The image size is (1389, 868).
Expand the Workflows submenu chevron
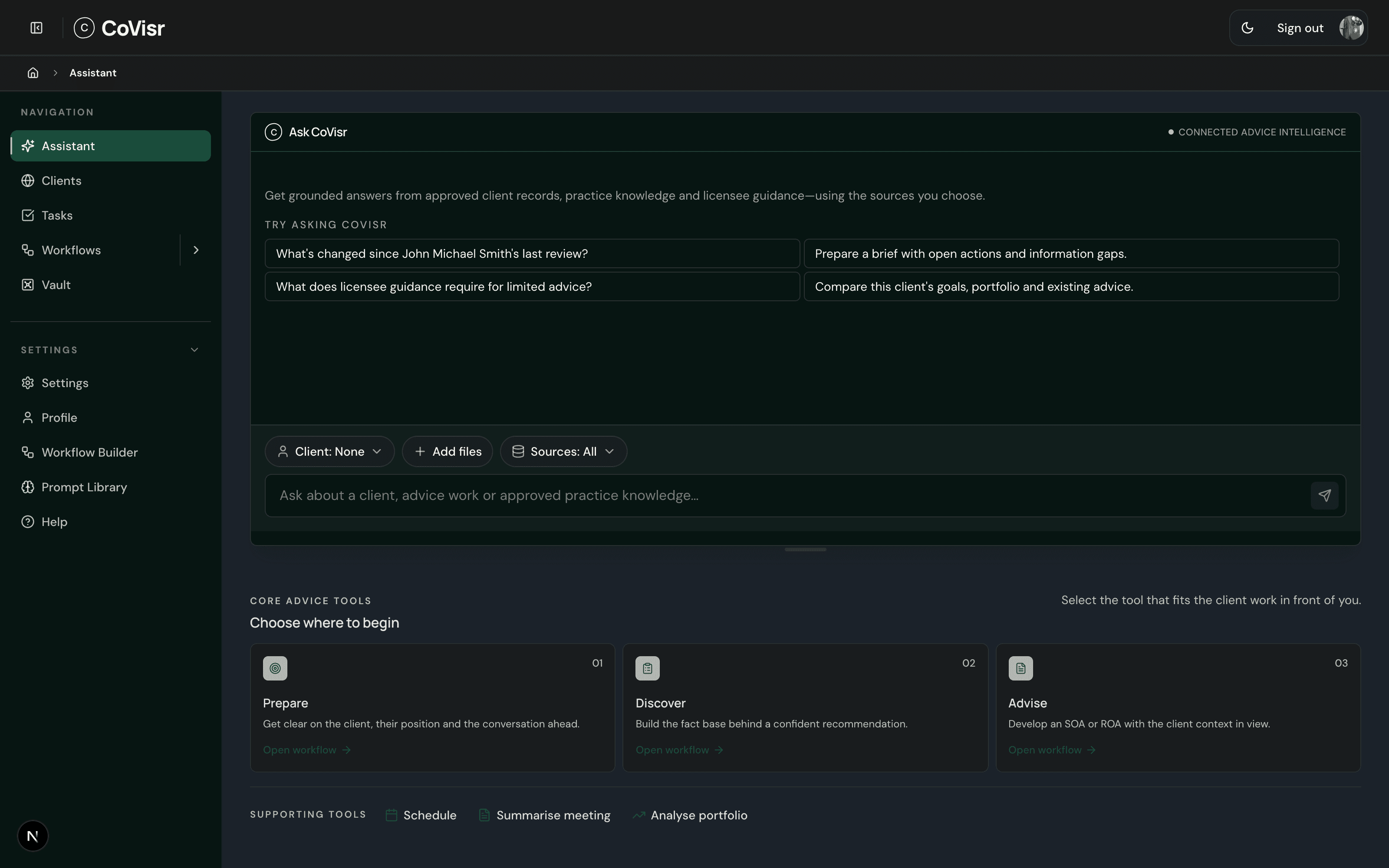click(x=196, y=250)
